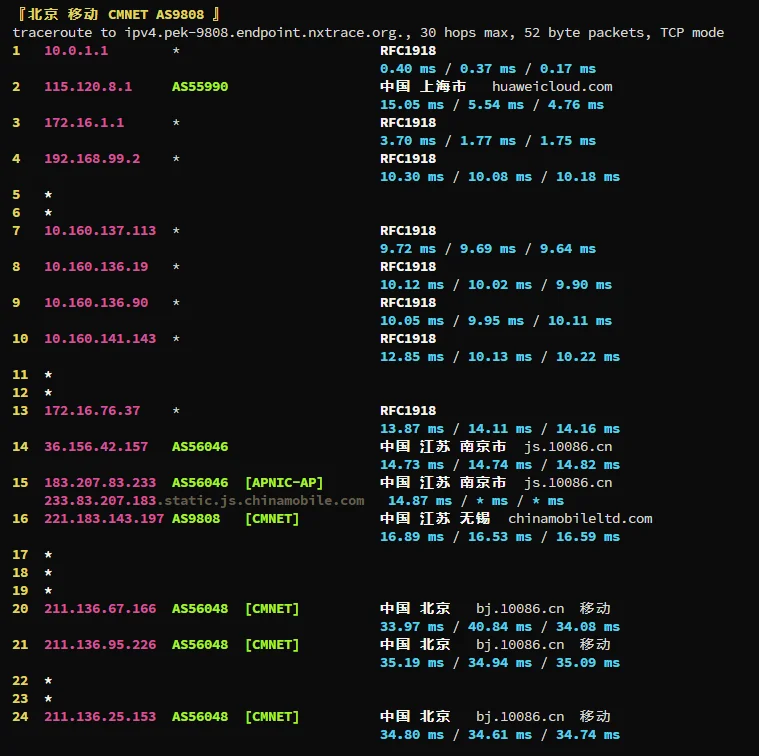Image resolution: width=759 pixels, height=756 pixels.
Task: Click IP address 192.168.99.2 on hop 4
Action: tap(92, 159)
